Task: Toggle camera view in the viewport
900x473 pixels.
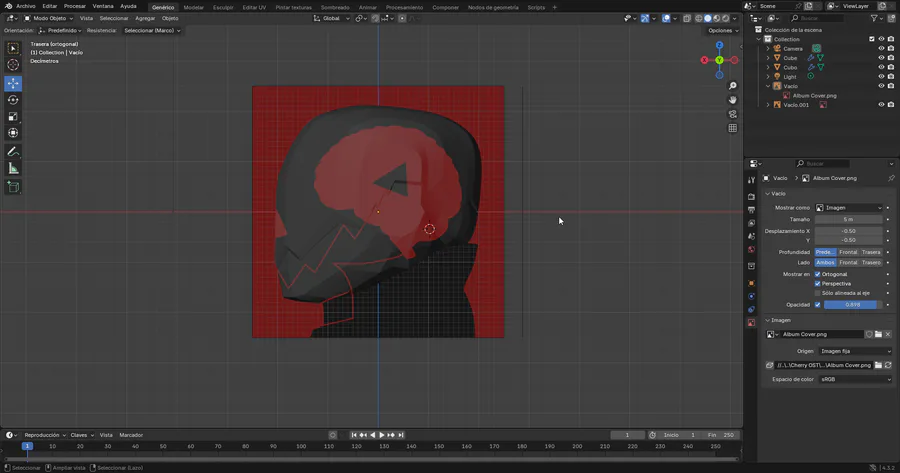Action: (x=732, y=114)
